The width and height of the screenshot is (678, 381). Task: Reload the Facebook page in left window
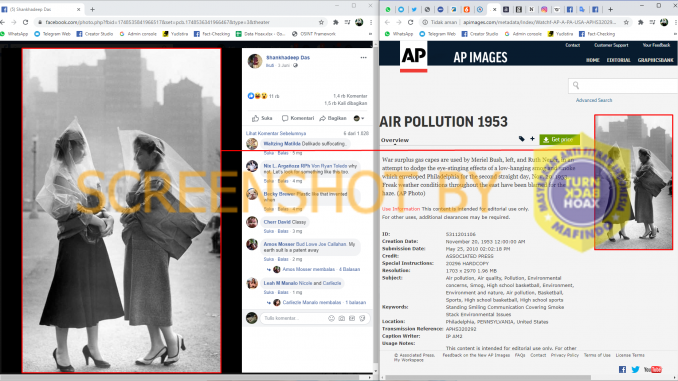point(26,22)
